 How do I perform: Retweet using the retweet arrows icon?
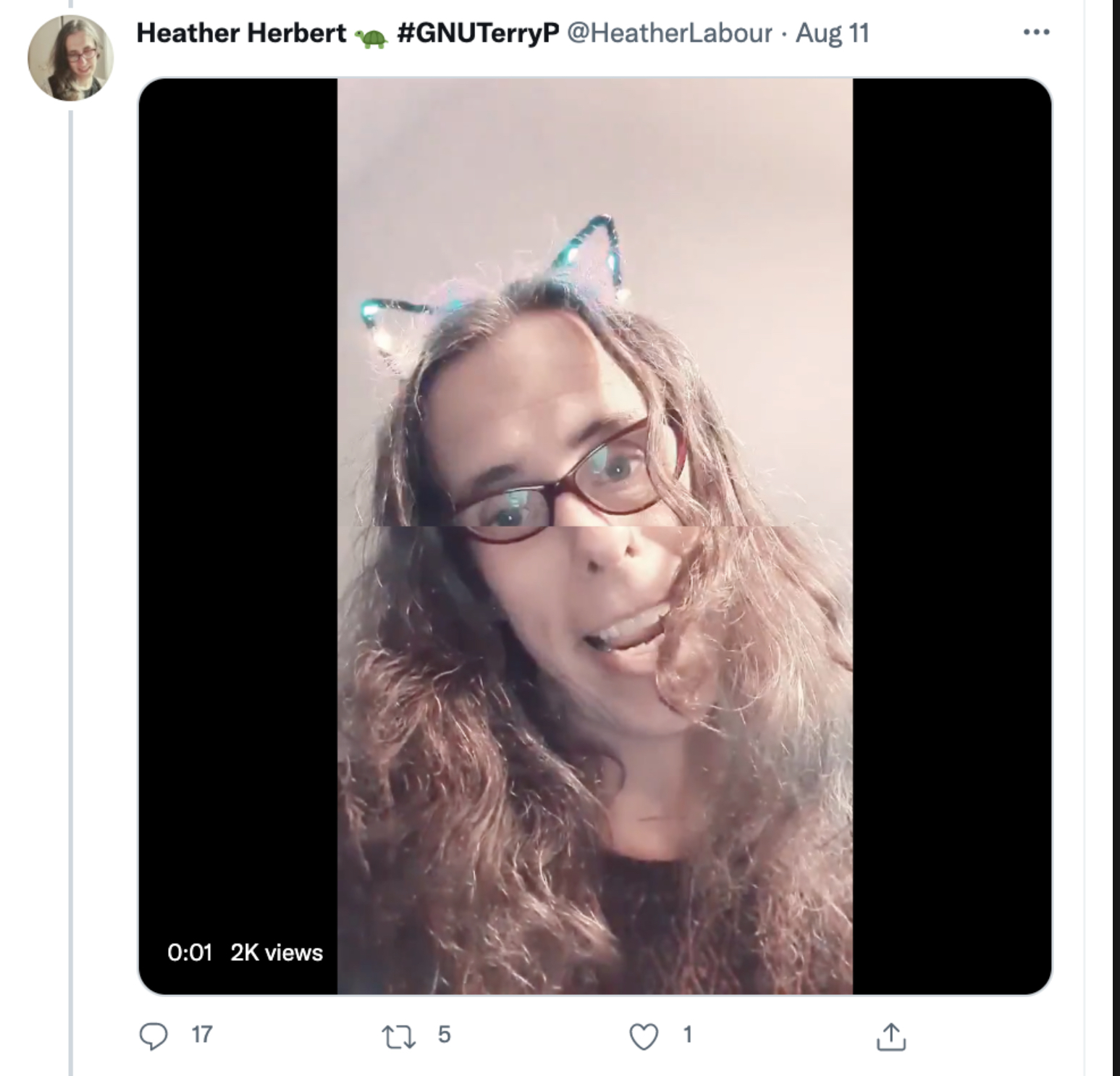point(398,1036)
